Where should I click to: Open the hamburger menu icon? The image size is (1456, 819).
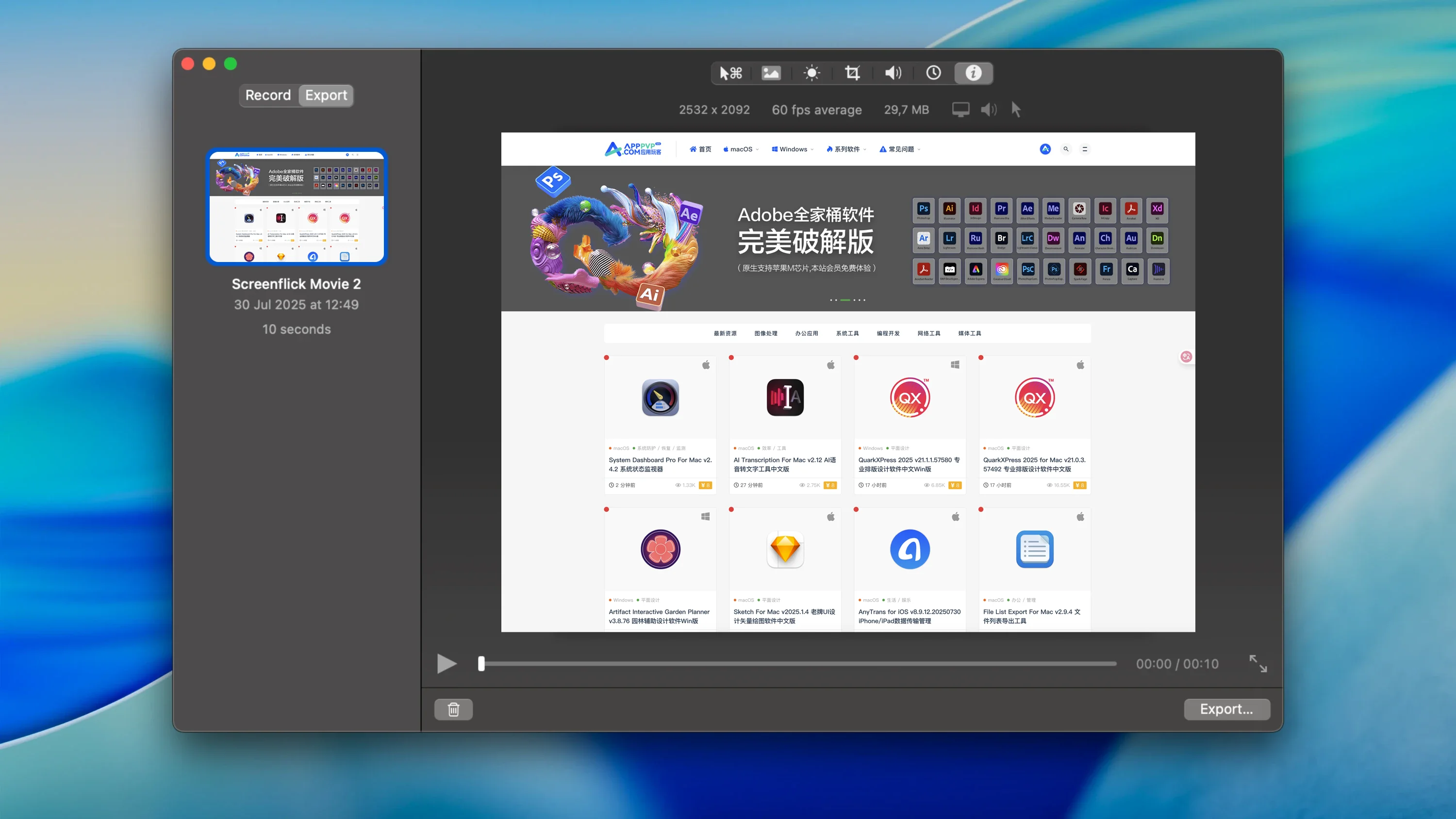tap(1085, 149)
